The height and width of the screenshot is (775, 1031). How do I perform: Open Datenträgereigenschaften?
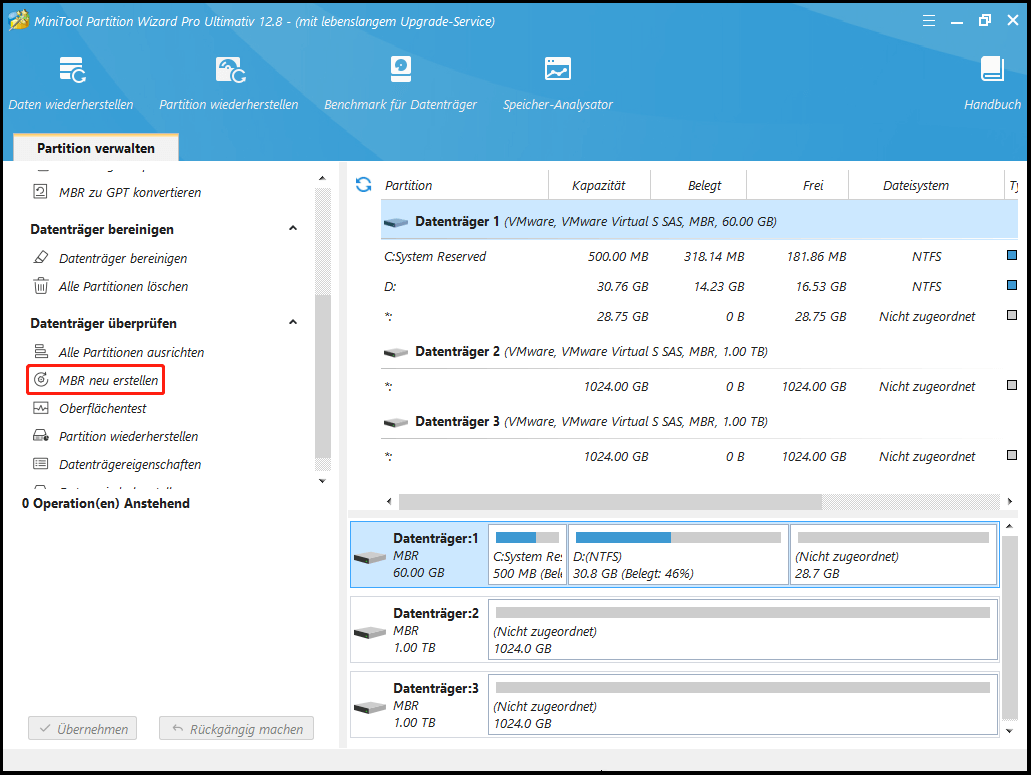point(130,465)
